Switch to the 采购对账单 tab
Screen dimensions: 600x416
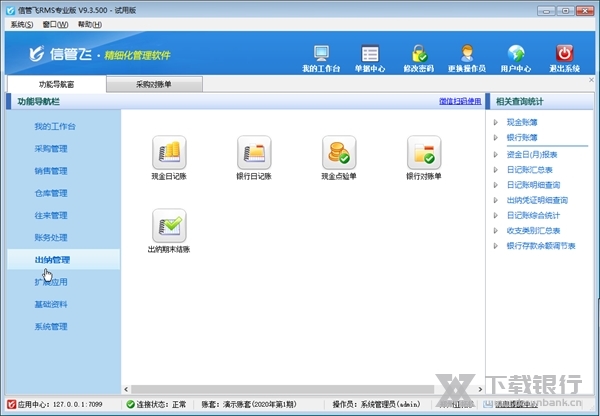154,84
